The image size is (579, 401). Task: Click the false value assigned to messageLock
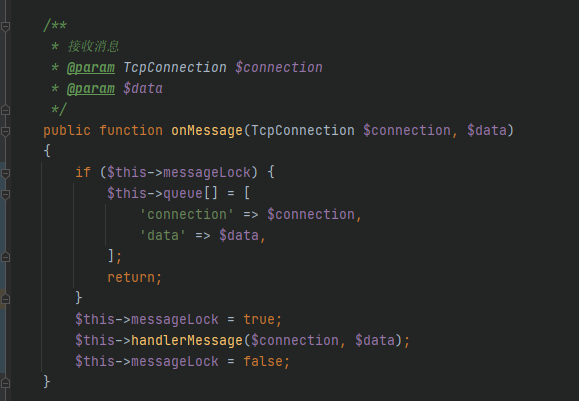(x=263, y=361)
